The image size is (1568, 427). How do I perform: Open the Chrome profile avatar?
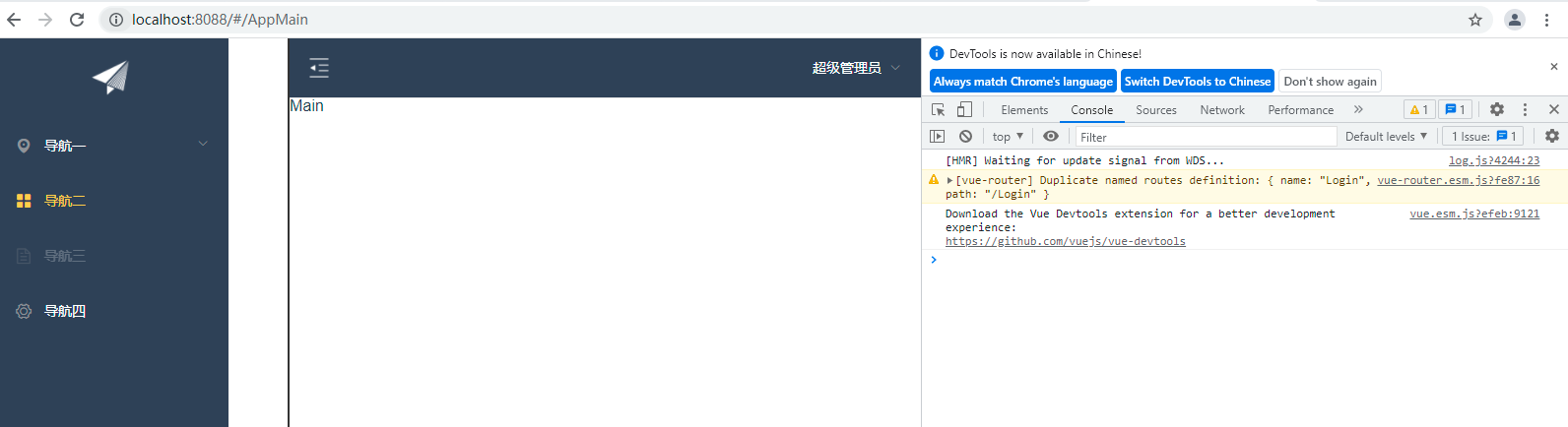[x=1515, y=20]
